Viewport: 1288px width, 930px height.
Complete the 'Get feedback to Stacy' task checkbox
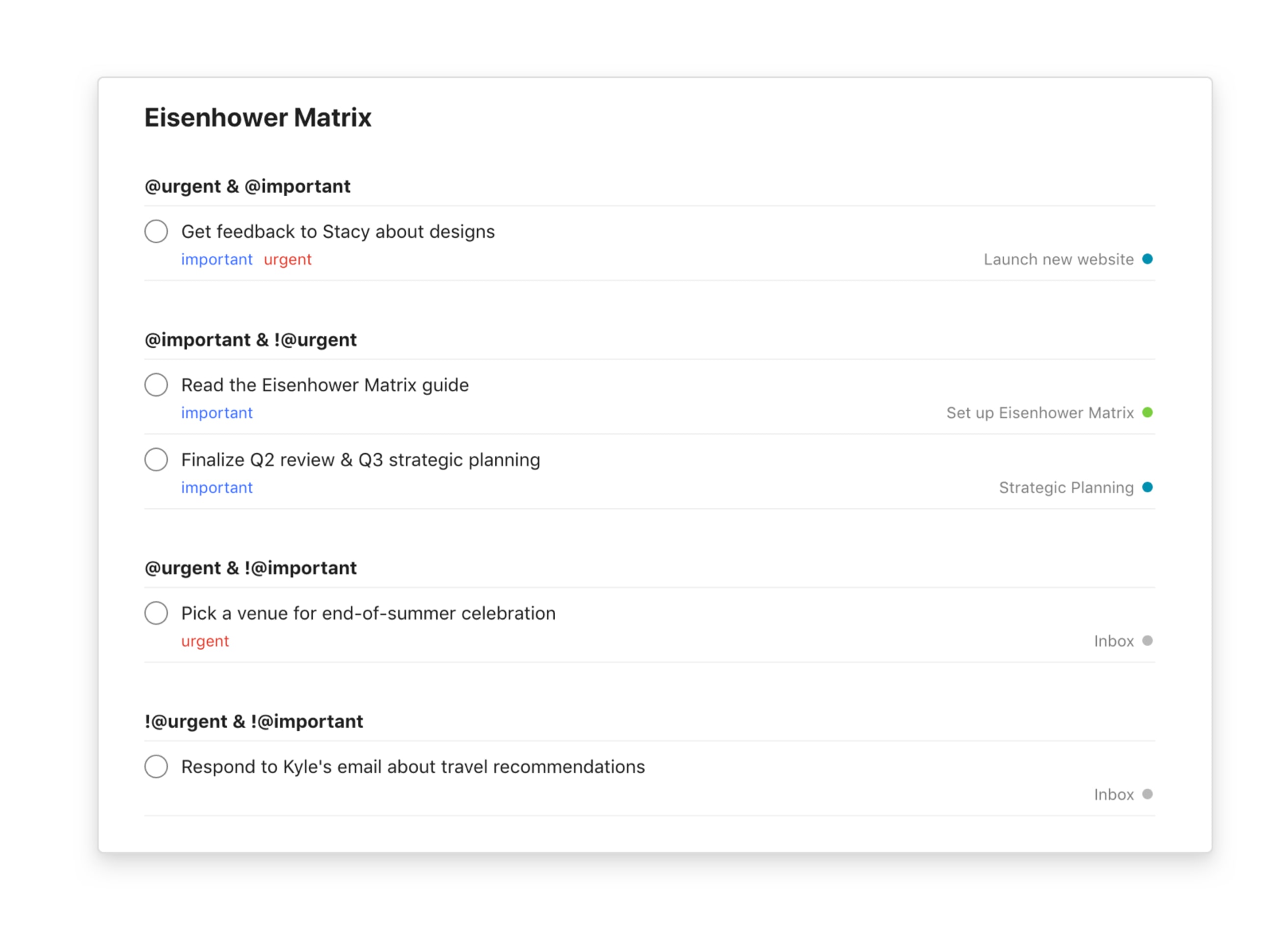pyautogui.click(x=156, y=231)
